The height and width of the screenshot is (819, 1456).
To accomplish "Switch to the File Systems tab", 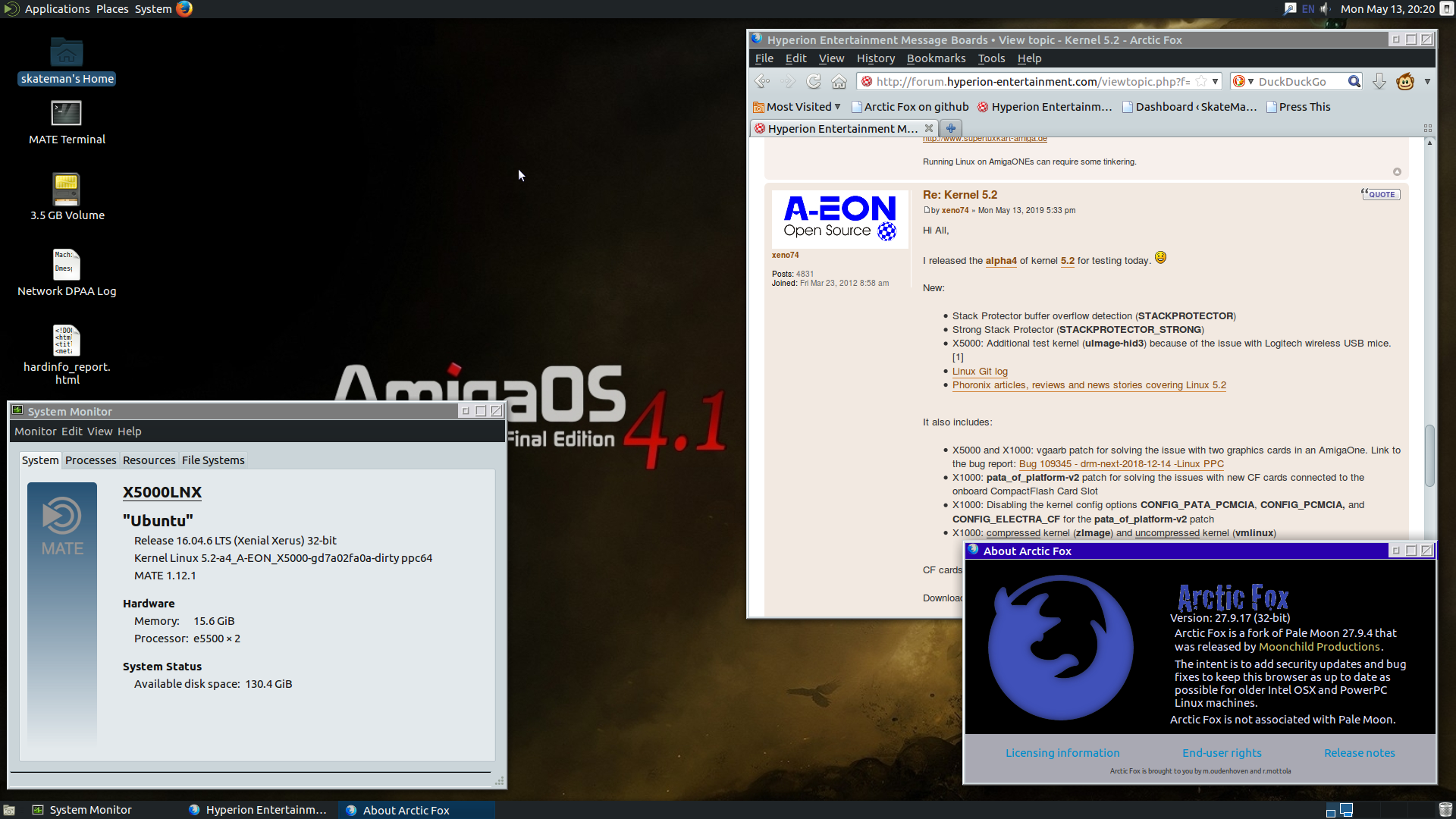I will pyautogui.click(x=213, y=460).
